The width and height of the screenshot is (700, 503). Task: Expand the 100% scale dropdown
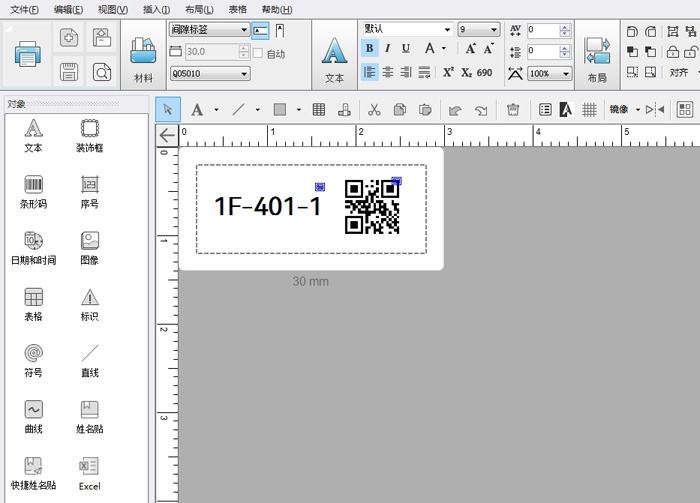tap(550, 74)
